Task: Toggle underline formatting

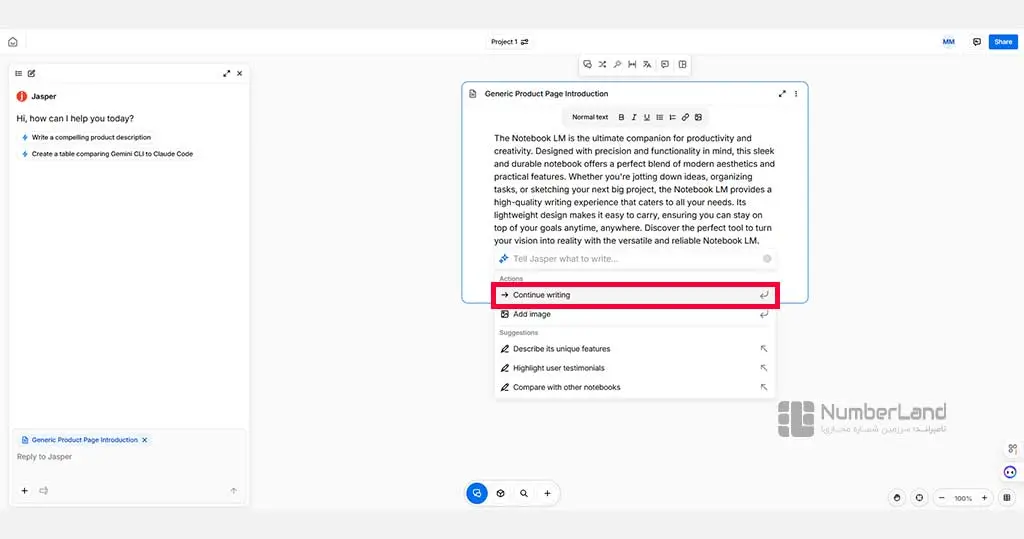Action: pos(647,118)
